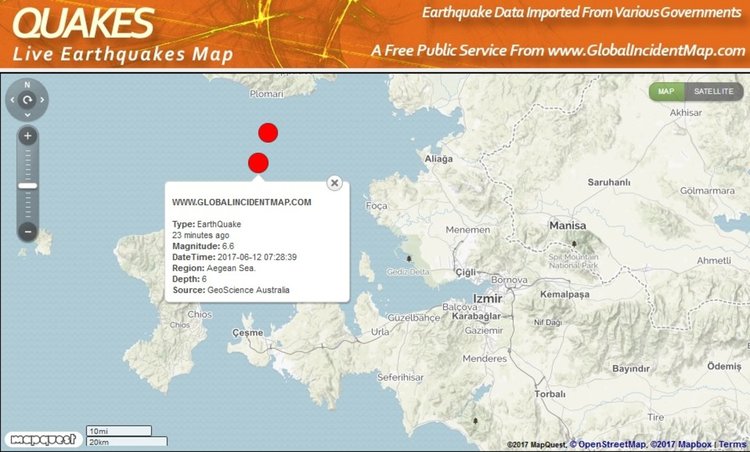This screenshot has height=452, width=750.
Task: Pan the map left using the compass arrow
Action: pyautogui.click(x=13, y=100)
